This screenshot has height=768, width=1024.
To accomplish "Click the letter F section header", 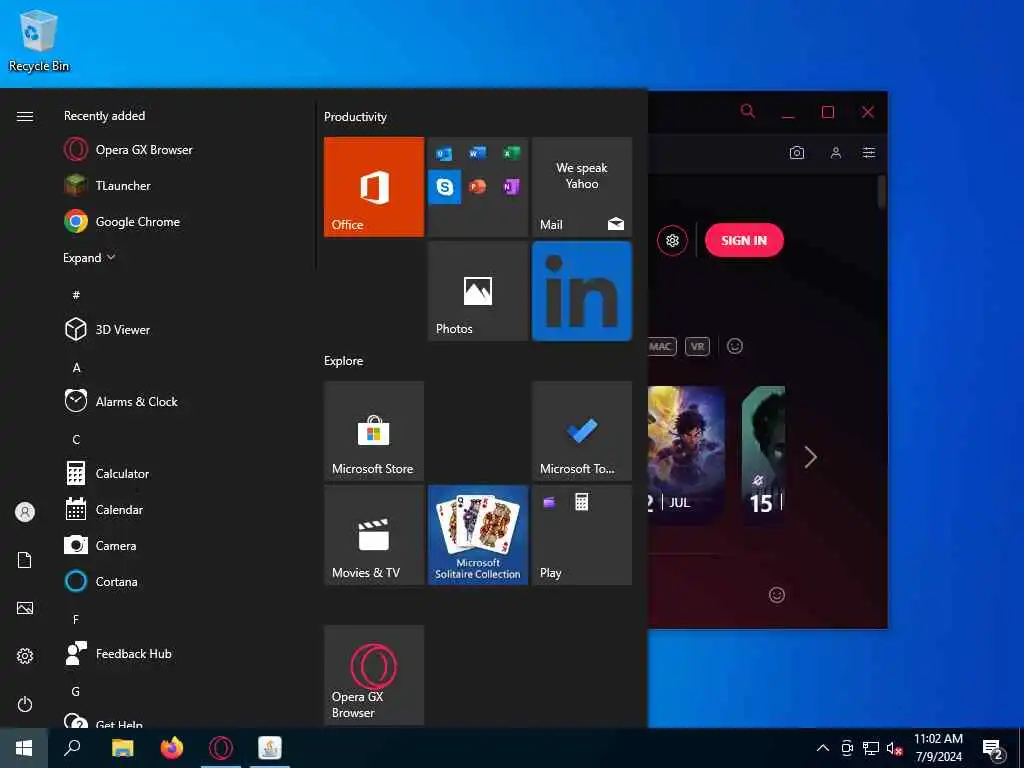I will click(x=76, y=619).
